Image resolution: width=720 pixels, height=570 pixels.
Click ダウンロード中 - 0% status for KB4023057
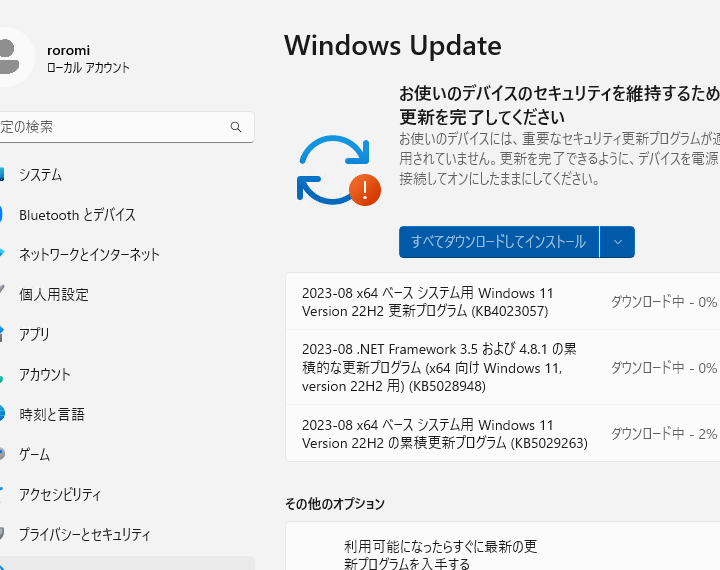pyautogui.click(x=664, y=302)
